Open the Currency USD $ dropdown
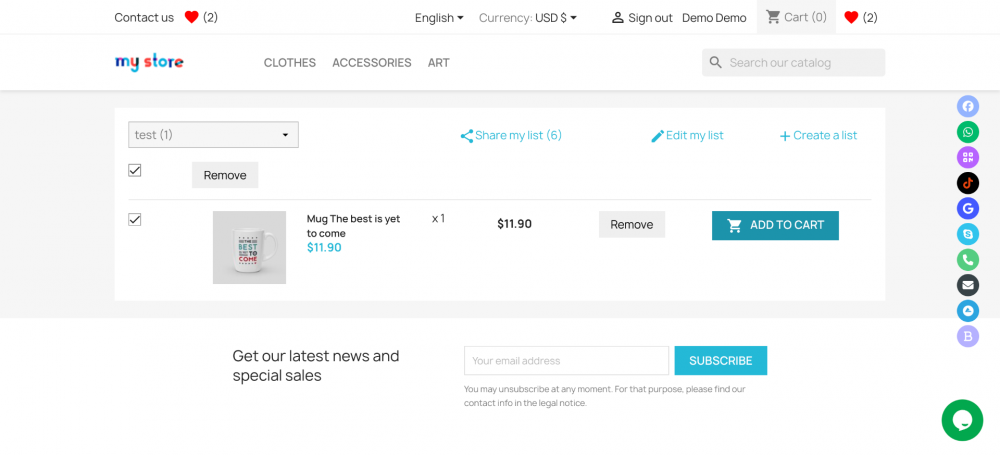The width and height of the screenshot is (1000, 455). point(528,17)
